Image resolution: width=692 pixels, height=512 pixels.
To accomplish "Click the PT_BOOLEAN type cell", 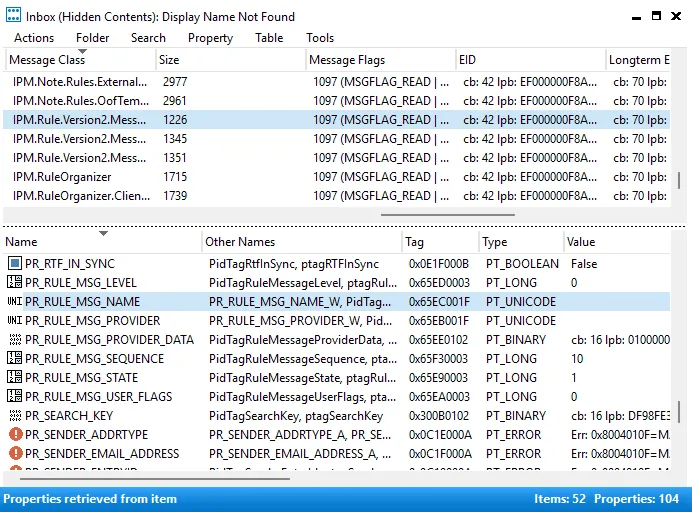I will 522,264.
